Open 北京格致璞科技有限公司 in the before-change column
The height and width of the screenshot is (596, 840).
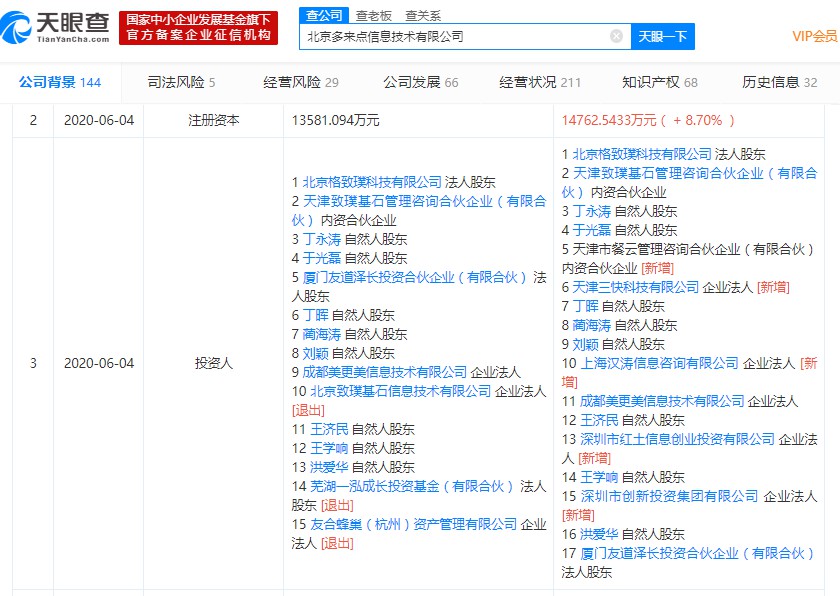(x=372, y=182)
